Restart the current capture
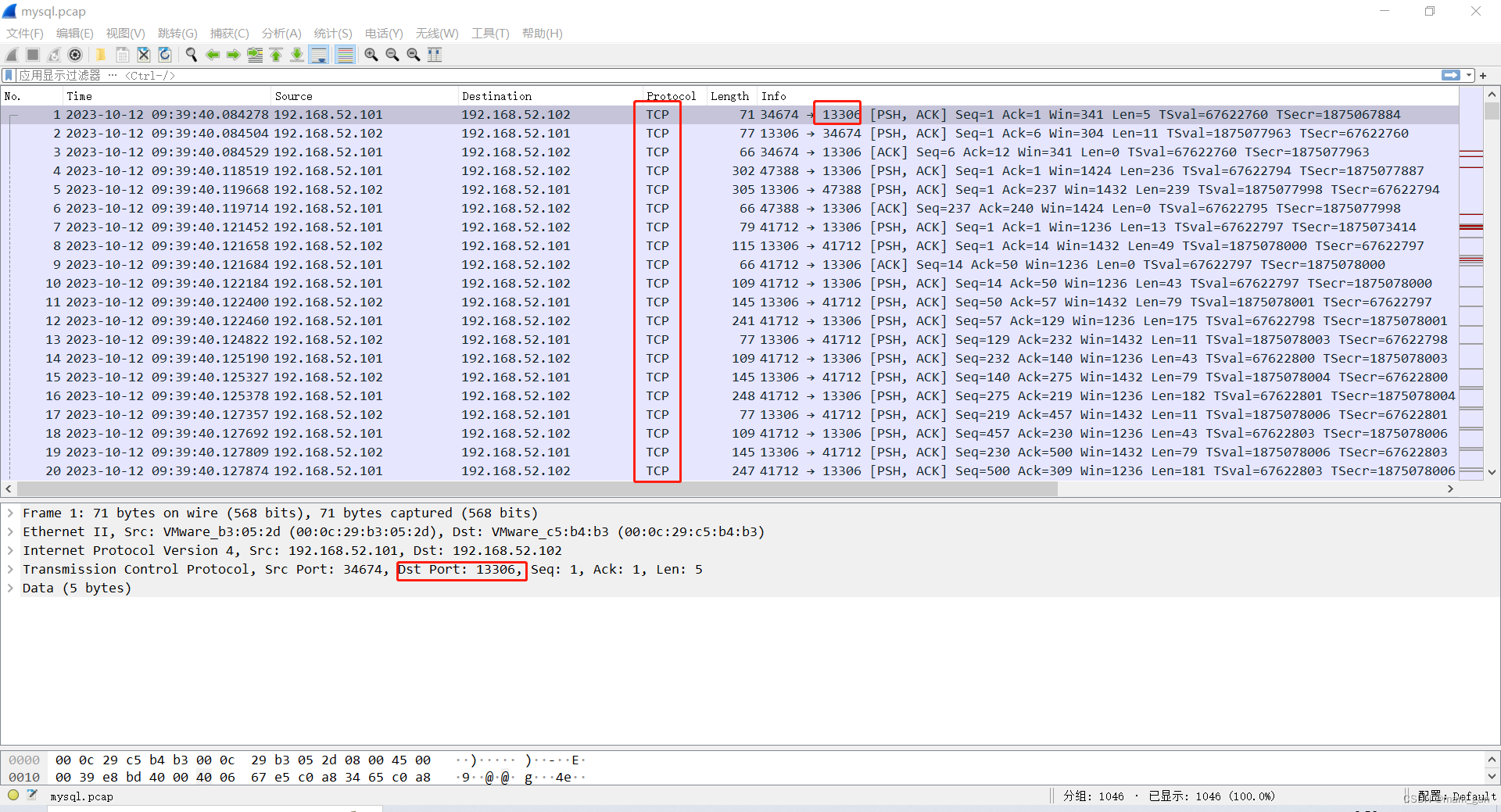1501x812 pixels. click(x=53, y=55)
